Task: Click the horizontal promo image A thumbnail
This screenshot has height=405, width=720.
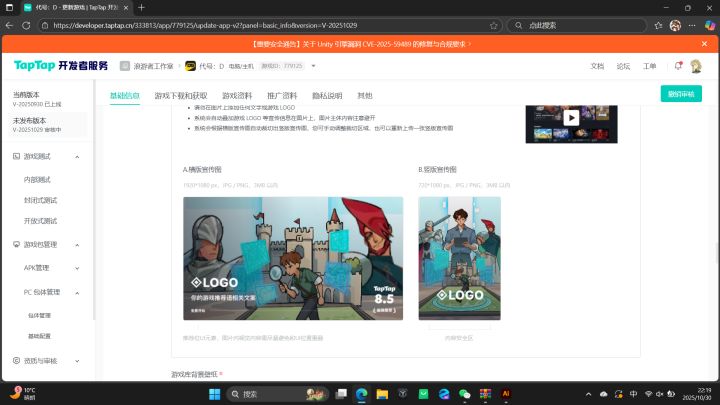Action: click(293, 259)
